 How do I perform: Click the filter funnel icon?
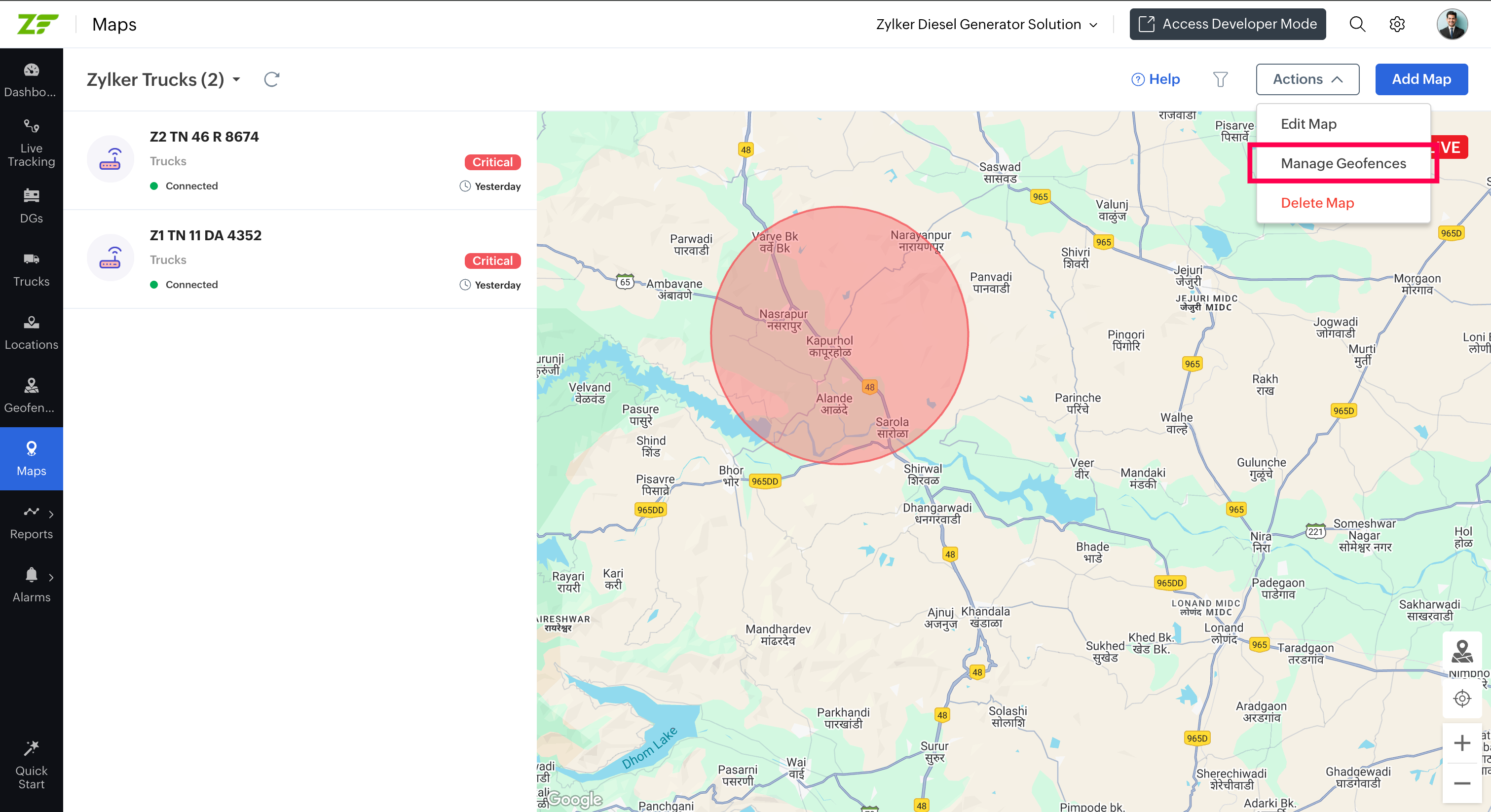tap(1220, 79)
